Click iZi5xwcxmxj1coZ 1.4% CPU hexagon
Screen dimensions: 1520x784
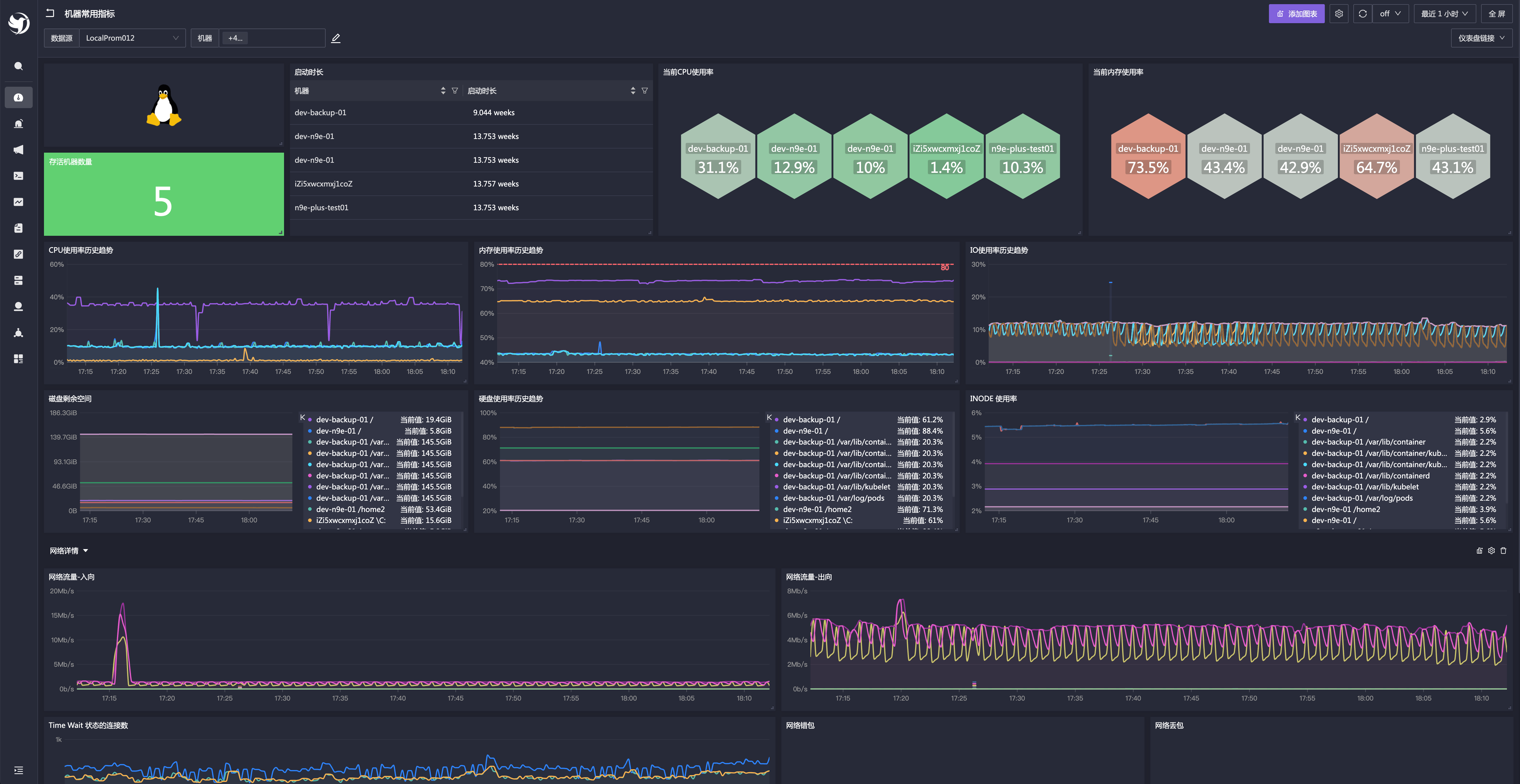946,156
